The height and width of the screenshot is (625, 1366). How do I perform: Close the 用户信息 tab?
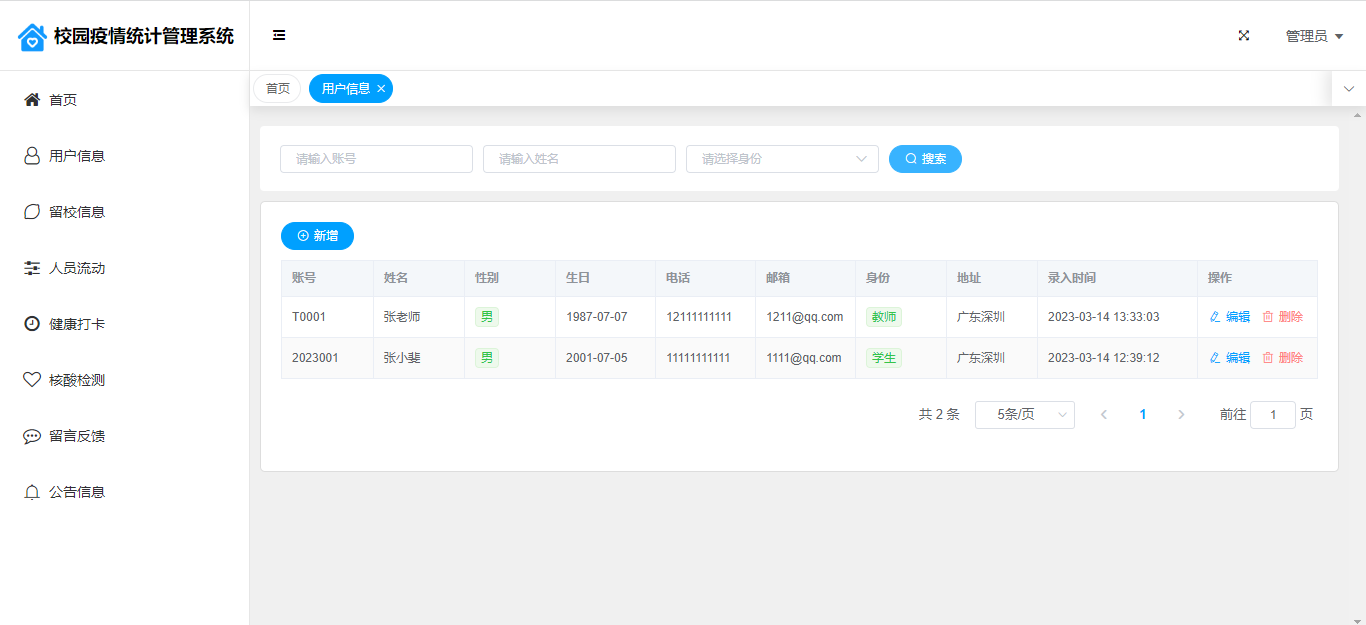pos(381,89)
